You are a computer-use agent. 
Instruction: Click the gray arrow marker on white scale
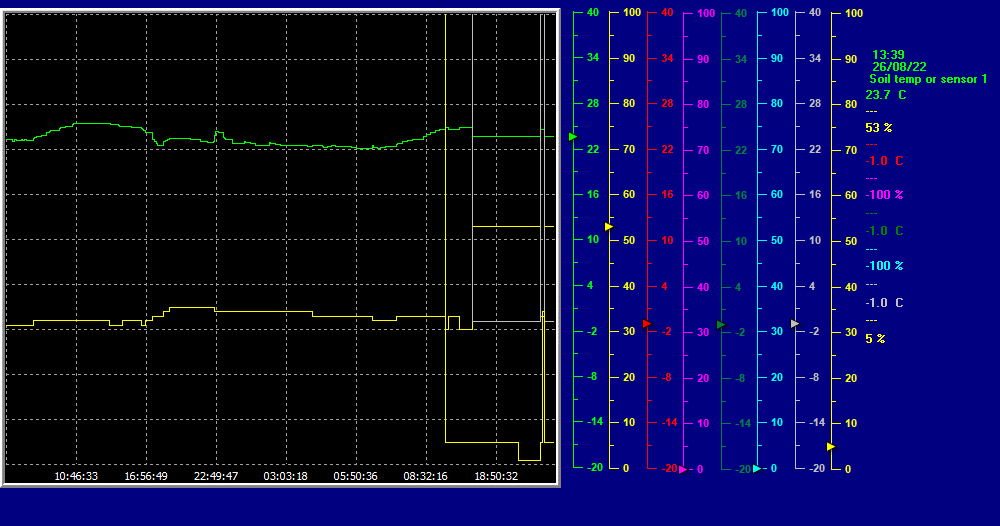pyautogui.click(x=794, y=323)
